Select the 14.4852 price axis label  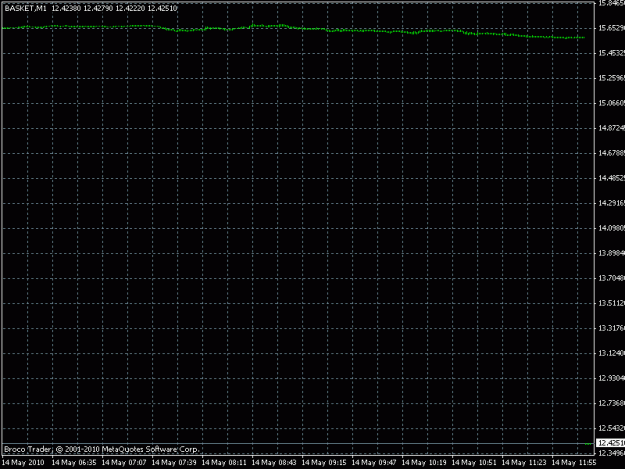tap(611, 179)
